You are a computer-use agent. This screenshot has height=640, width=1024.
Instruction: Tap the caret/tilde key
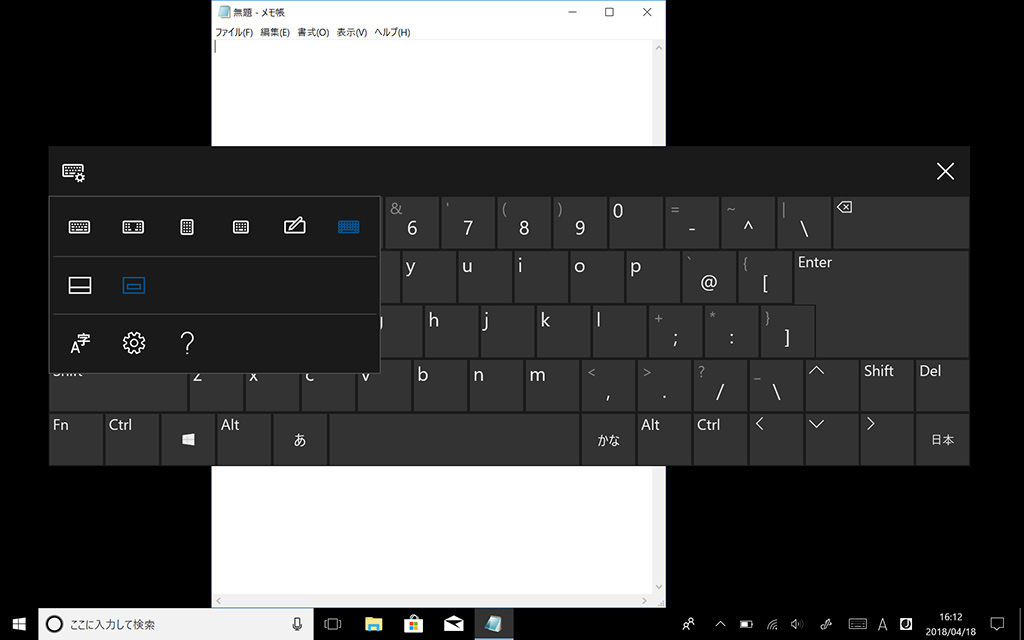748,223
